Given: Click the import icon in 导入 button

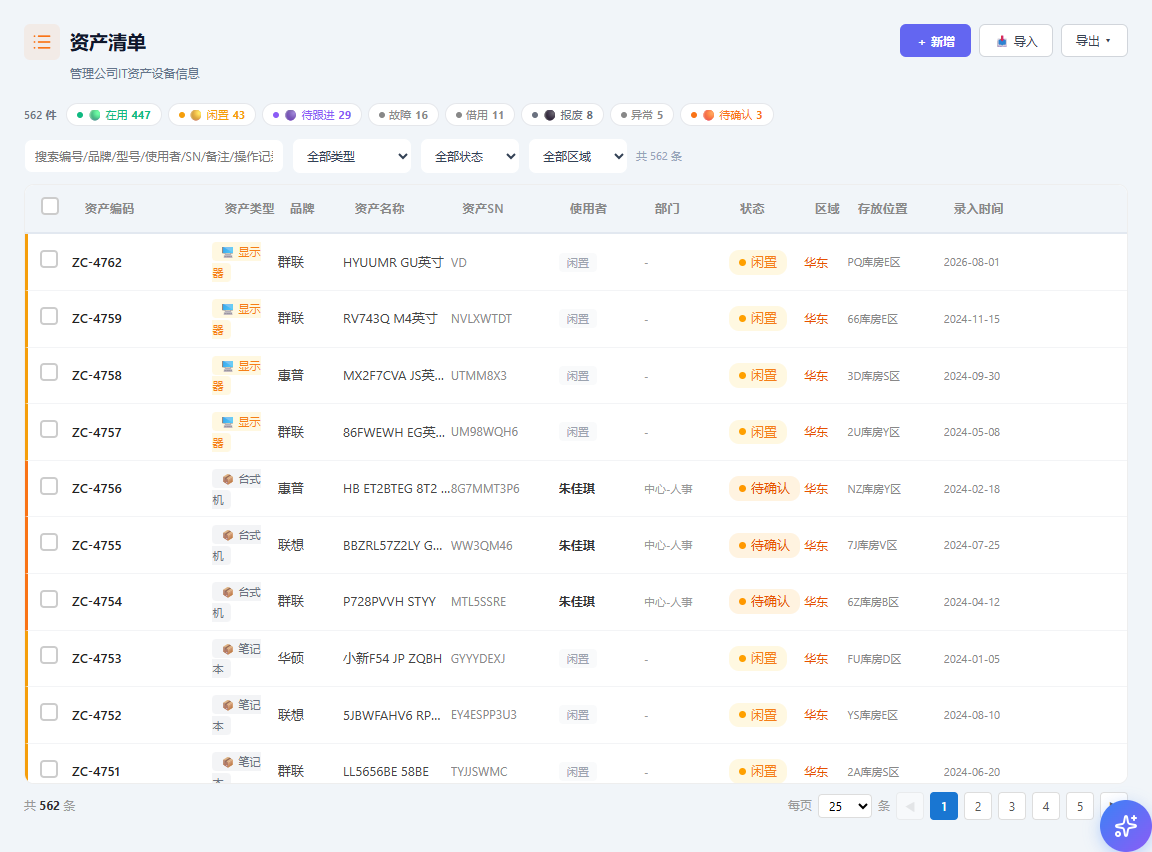Looking at the screenshot, I should tap(1001, 41).
